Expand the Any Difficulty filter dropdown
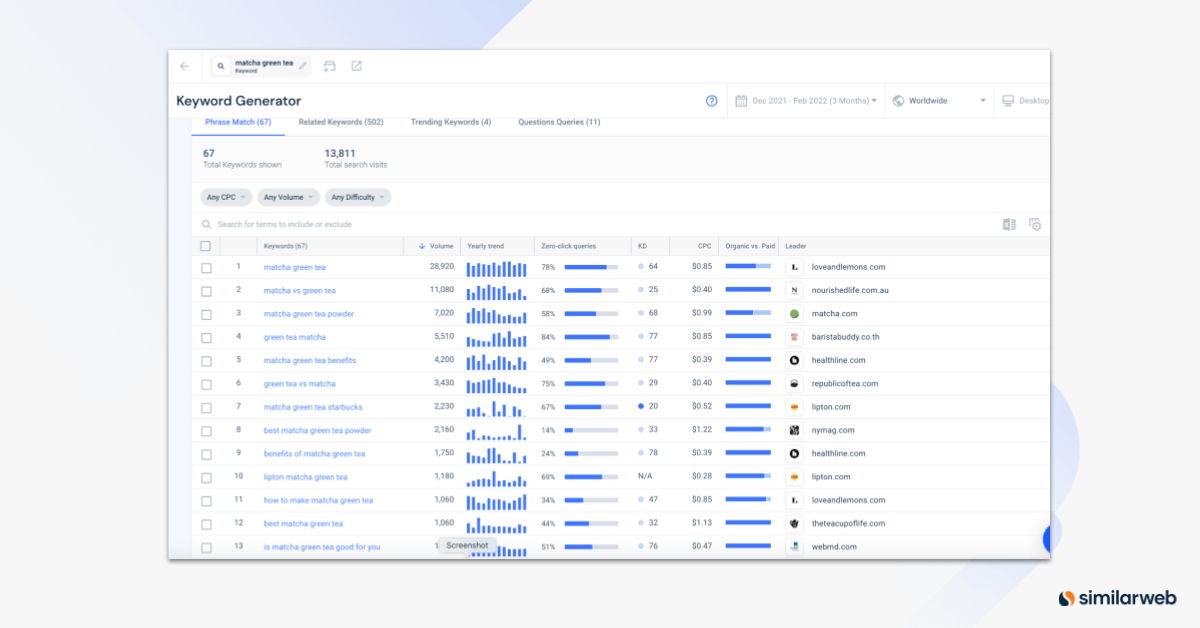Viewport: 1200px width, 628px height. click(358, 197)
